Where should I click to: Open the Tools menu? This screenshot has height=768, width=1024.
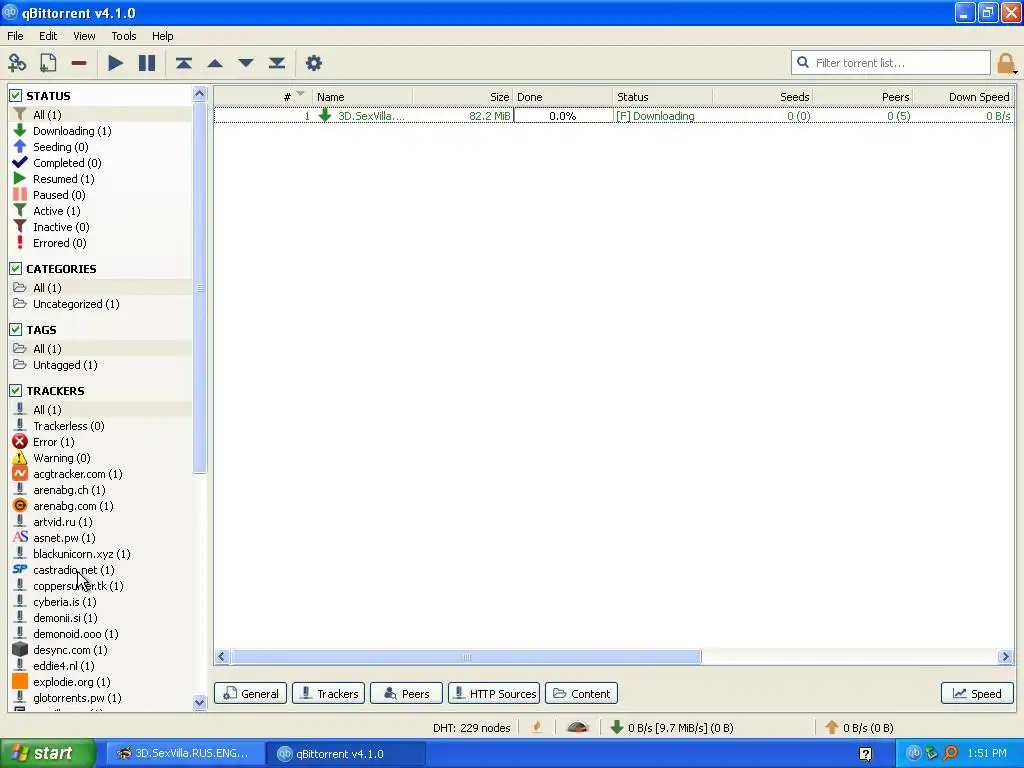(123, 36)
